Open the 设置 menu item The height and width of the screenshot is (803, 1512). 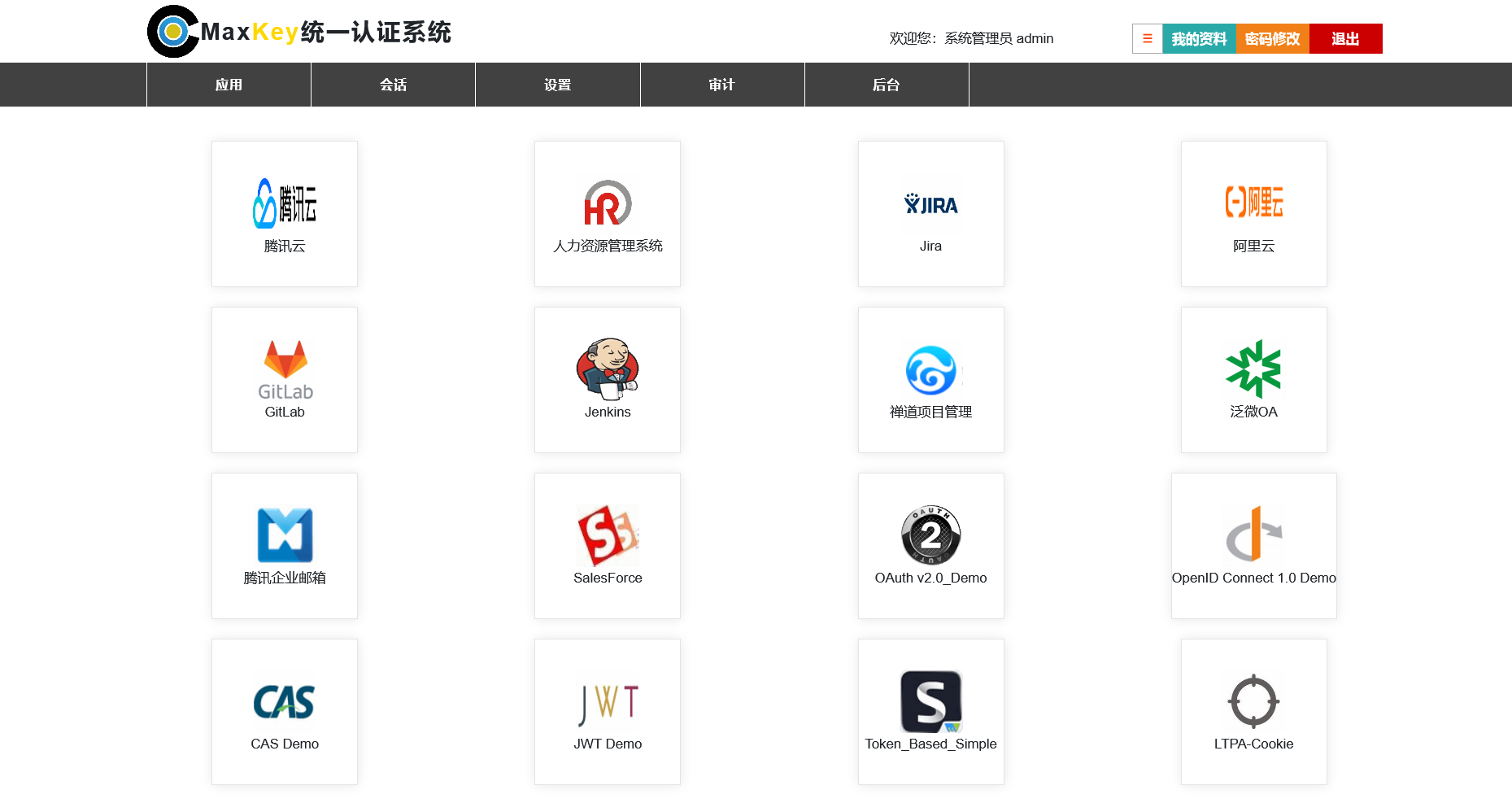pos(557,85)
